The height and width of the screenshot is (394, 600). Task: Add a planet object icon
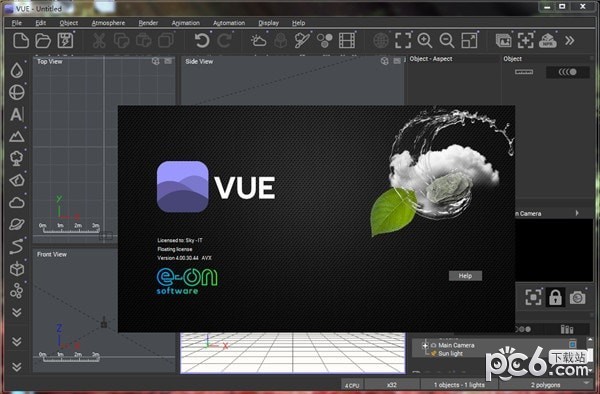(16, 224)
